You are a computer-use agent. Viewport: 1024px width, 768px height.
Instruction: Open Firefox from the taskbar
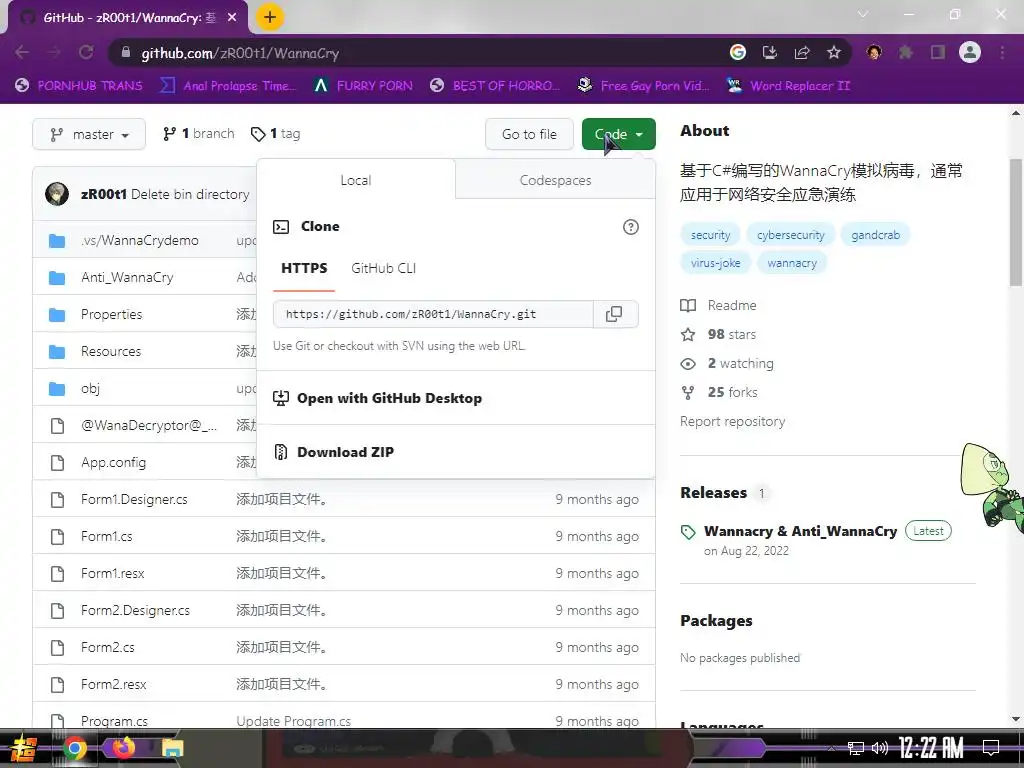(x=123, y=746)
